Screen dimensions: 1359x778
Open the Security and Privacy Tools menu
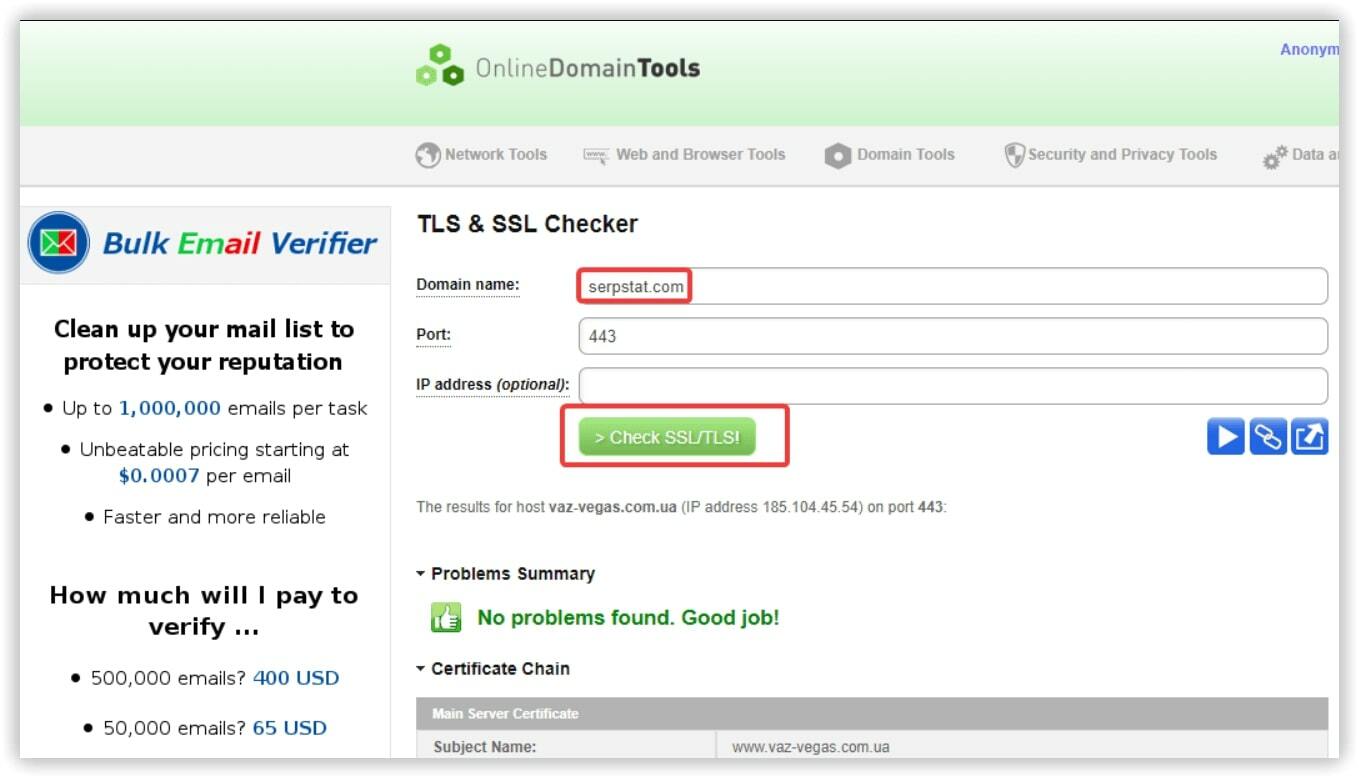(x=1110, y=155)
